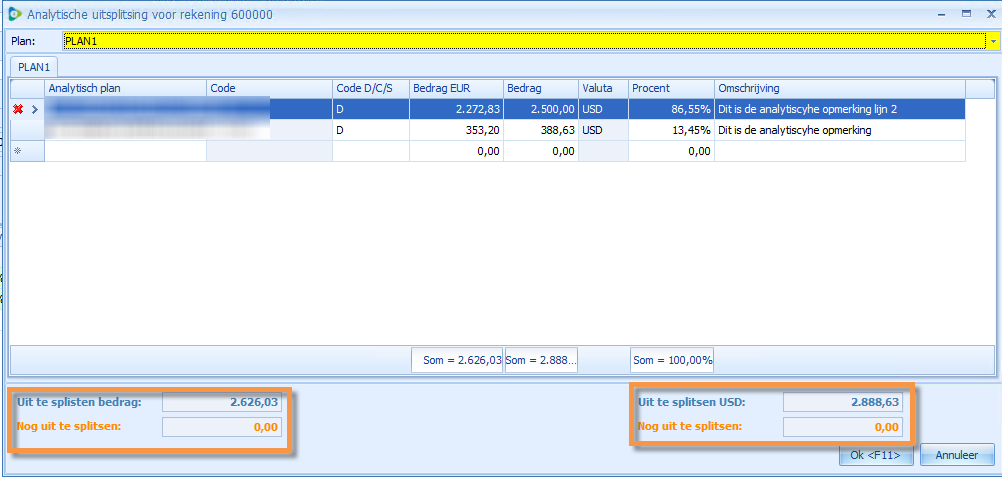This screenshot has height=477, width=1002.
Task: Click the Uit te splisten bedrag field
Action: (222, 402)
